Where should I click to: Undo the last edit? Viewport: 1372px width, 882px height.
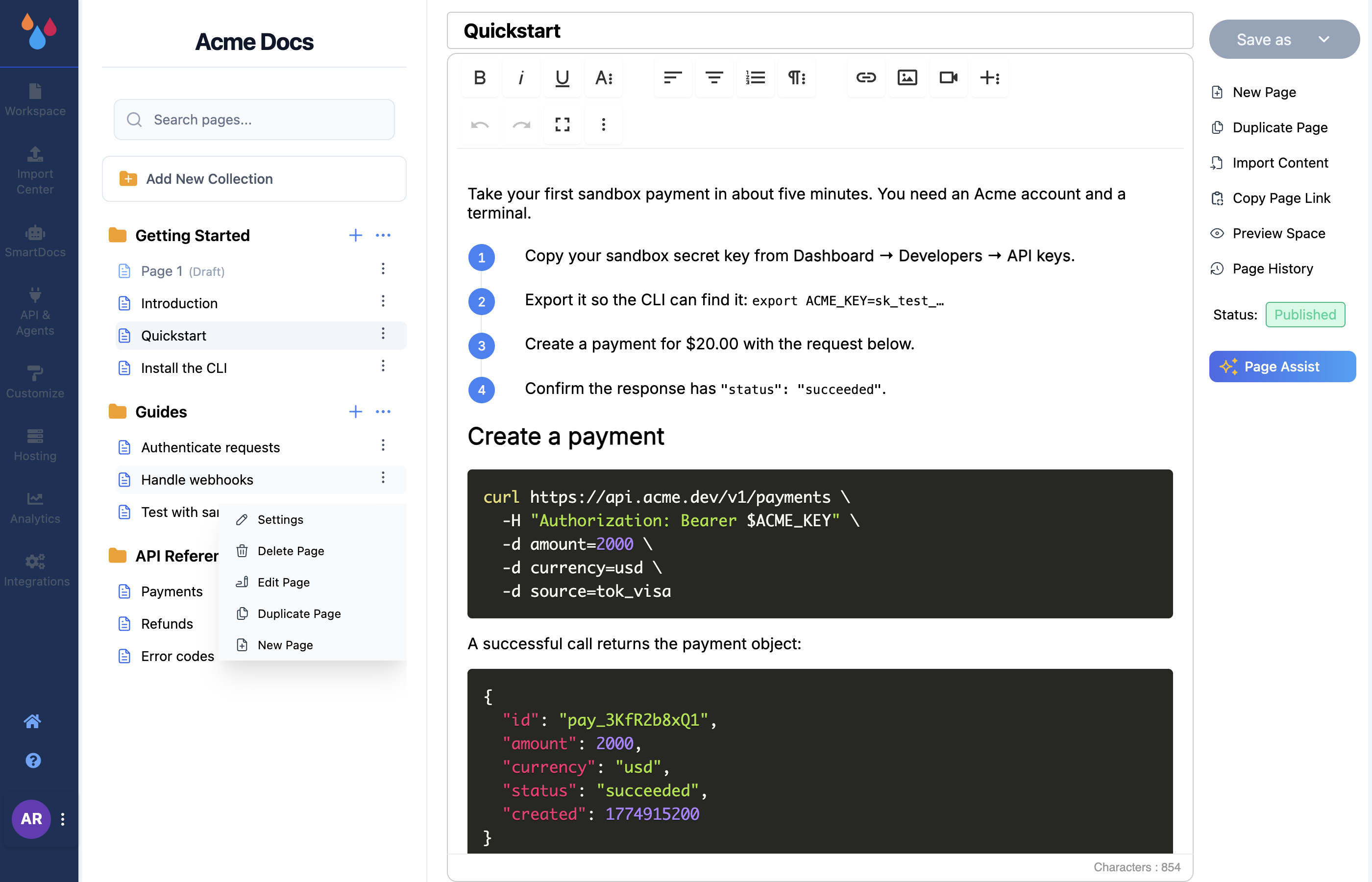click(x=480, y=124)
